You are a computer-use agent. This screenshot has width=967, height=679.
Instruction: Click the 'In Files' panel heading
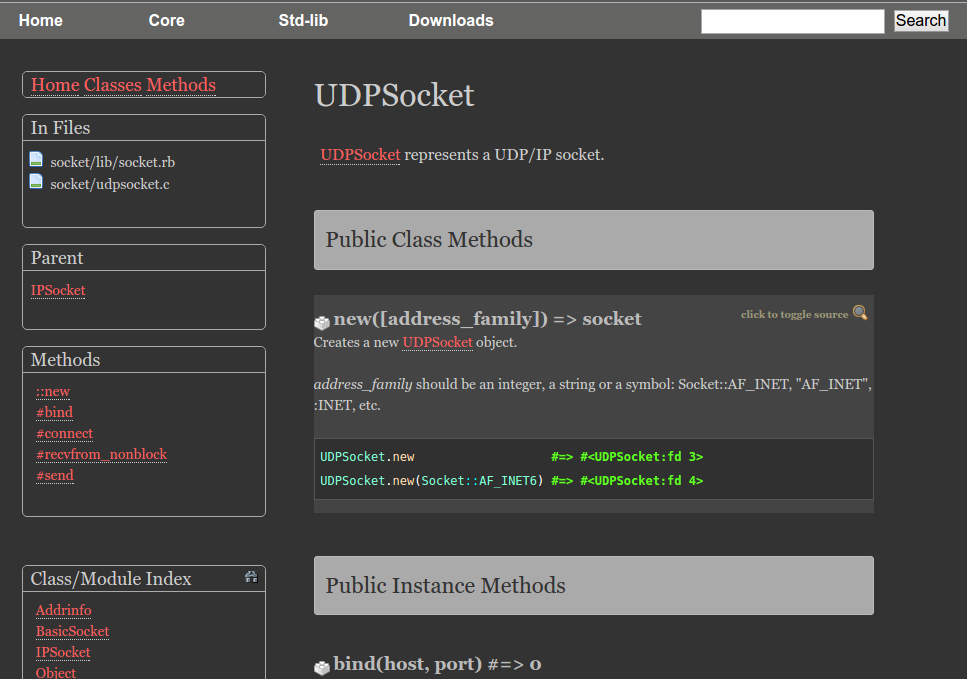tap(60, 128)
